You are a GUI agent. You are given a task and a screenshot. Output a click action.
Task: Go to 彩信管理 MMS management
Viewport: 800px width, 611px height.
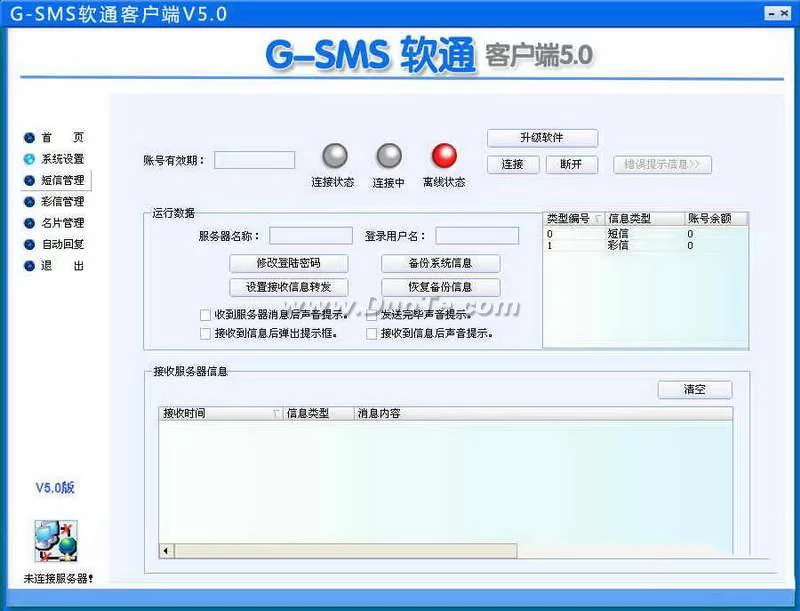click(x=62, y=202)
